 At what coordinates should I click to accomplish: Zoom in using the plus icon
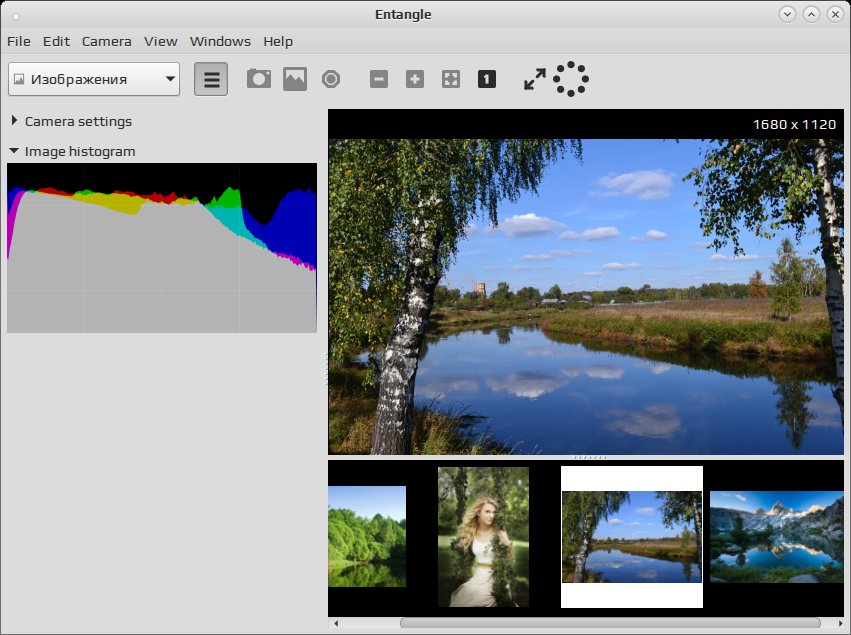(415, 79)
